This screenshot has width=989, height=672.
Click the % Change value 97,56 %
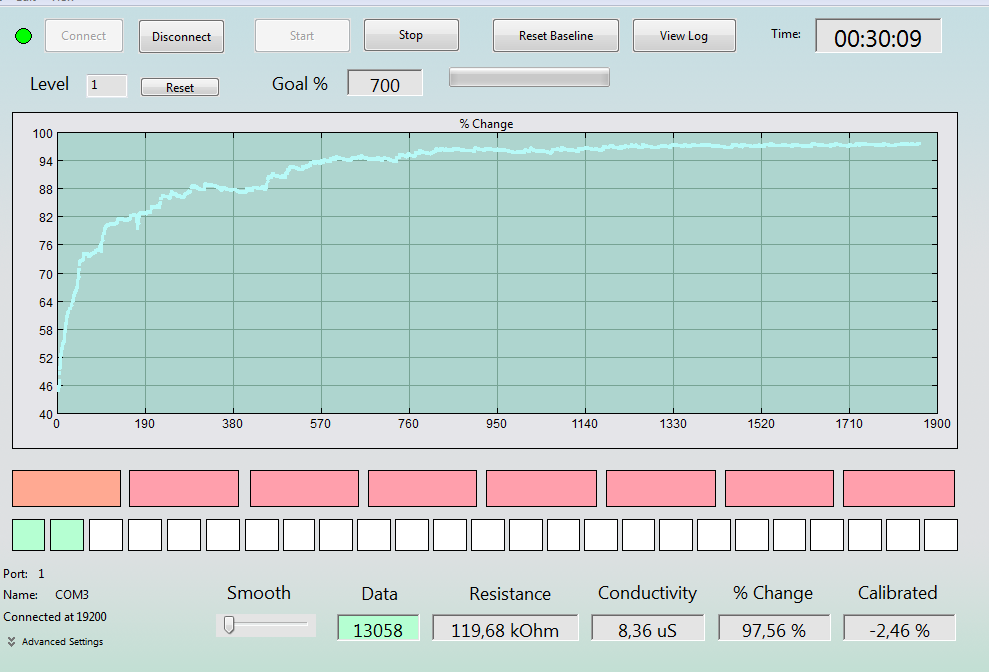pyautogui.click(x=774, y=630)
